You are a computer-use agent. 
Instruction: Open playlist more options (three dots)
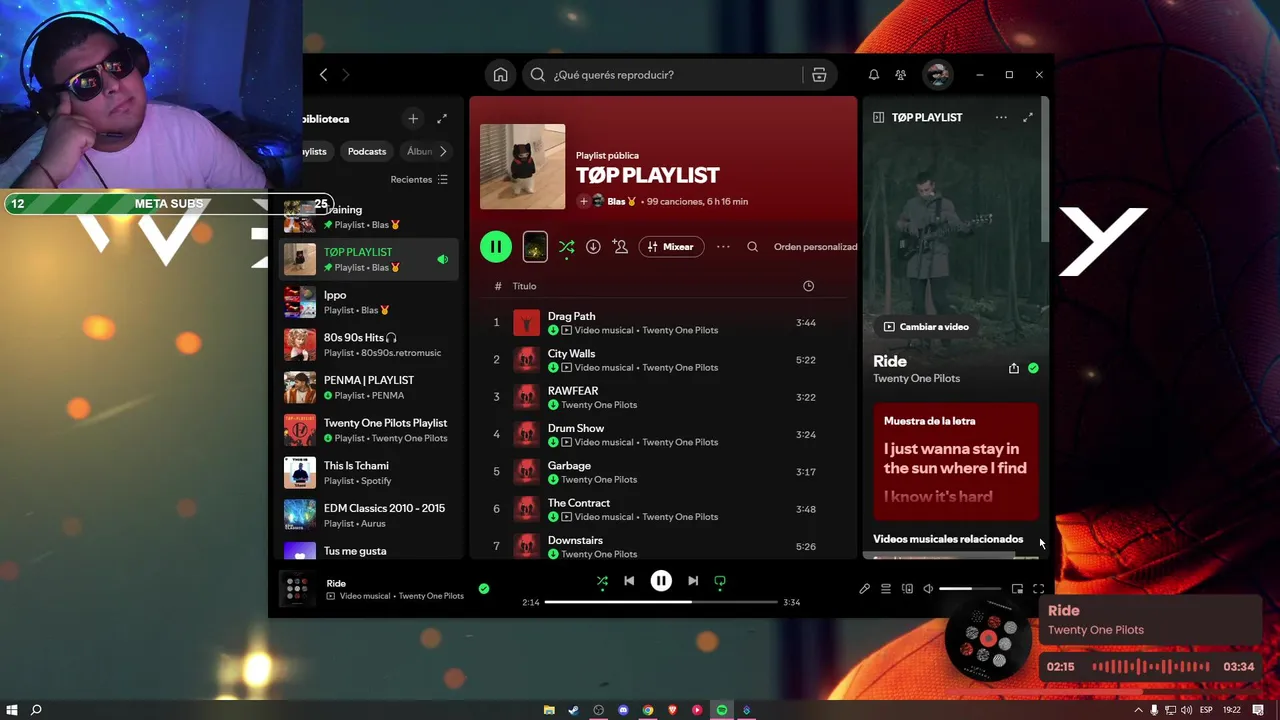click(x=723, y=247)
